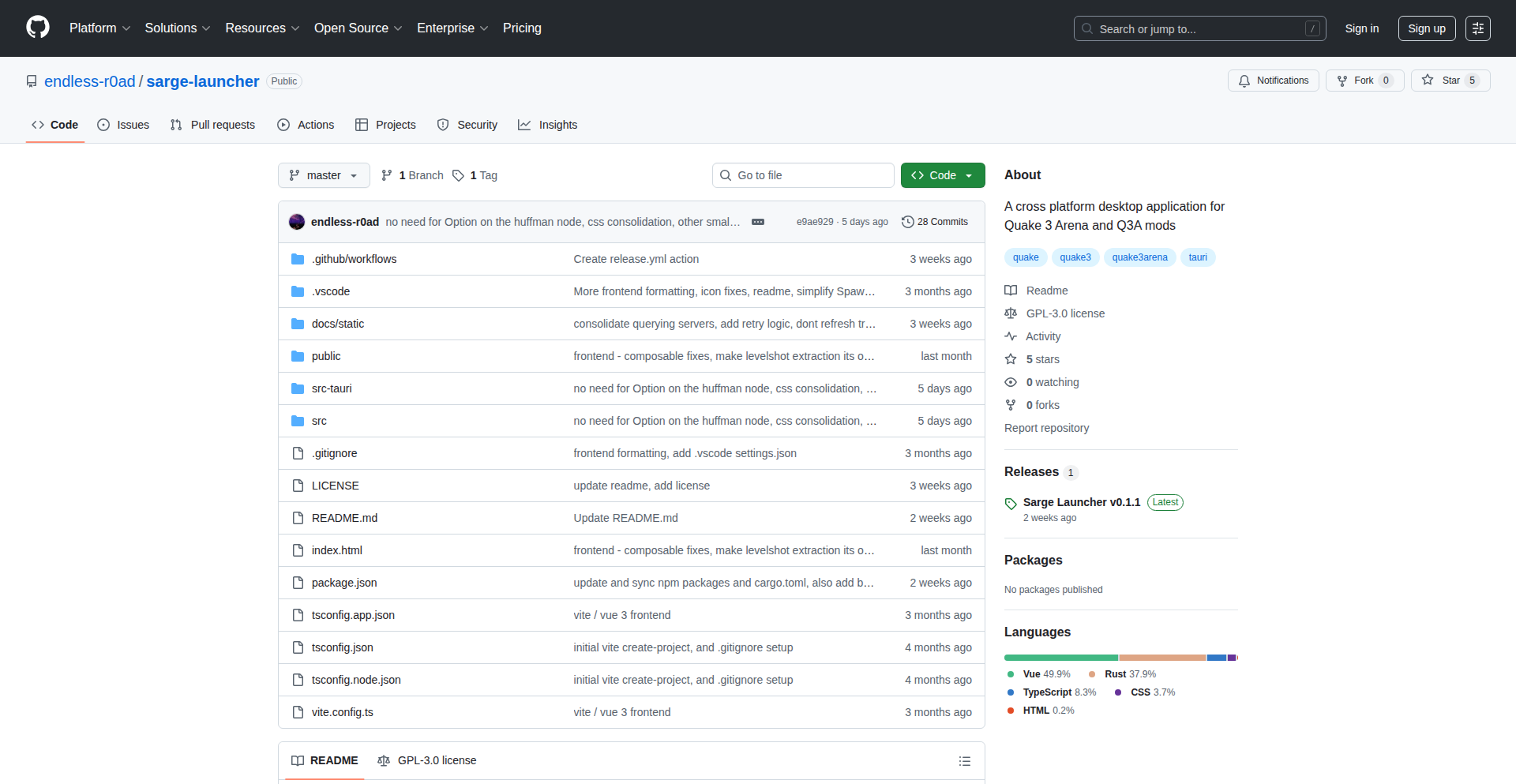Click the Notifications bell button
Viewport: 1516px width, 784px height.
click(1273, 81)
